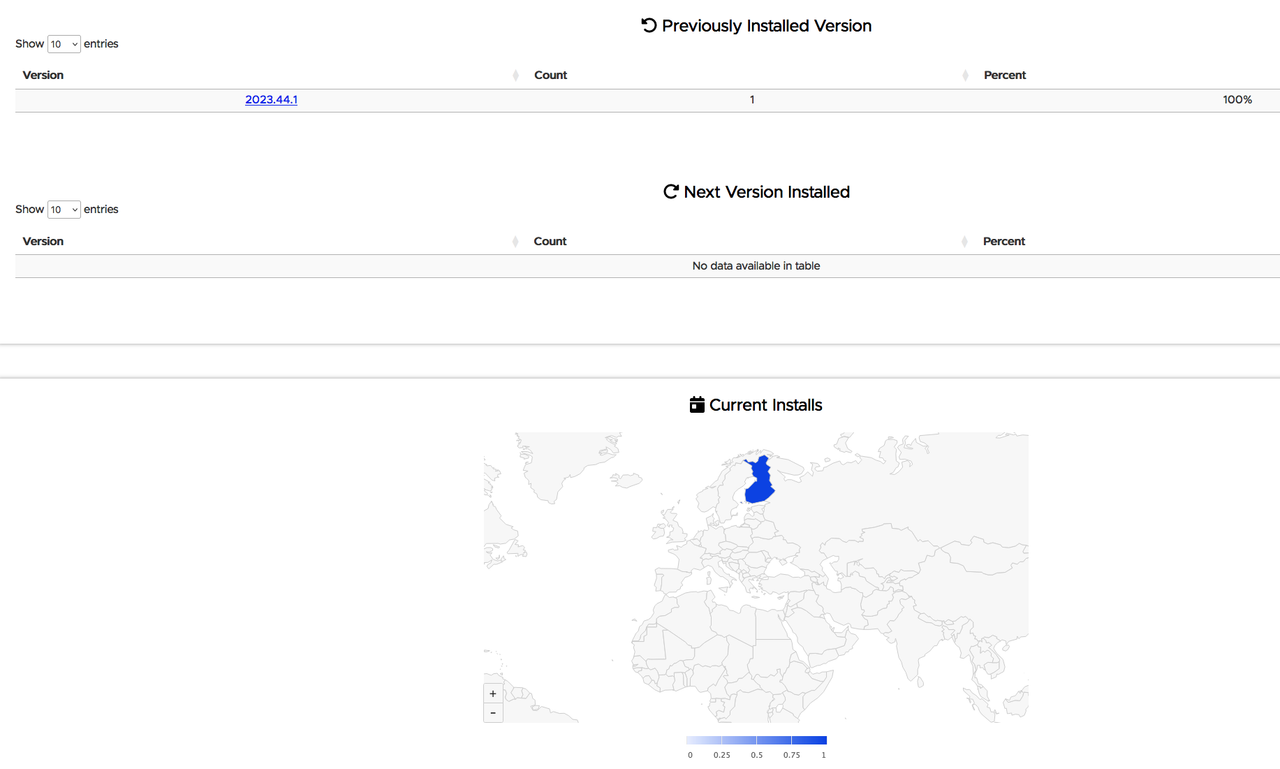Click the calendar icon beside Current Installs
1280x769 pixels.
pos(697,405)
